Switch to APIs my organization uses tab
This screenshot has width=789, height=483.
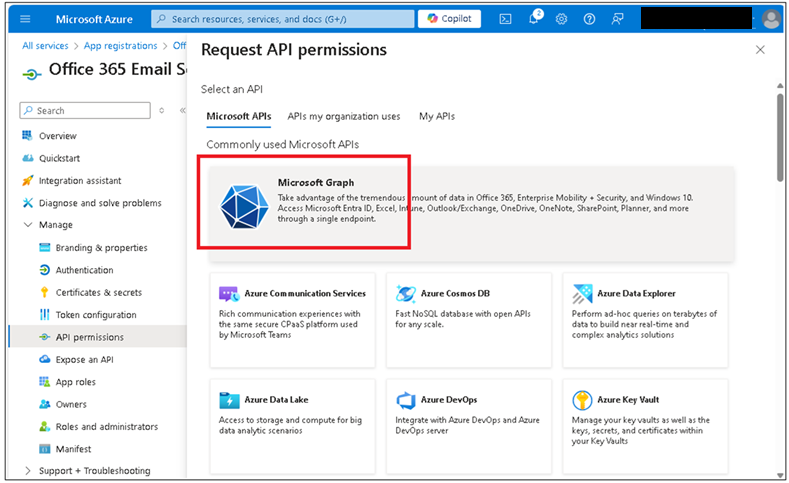[x=344, y=116]
